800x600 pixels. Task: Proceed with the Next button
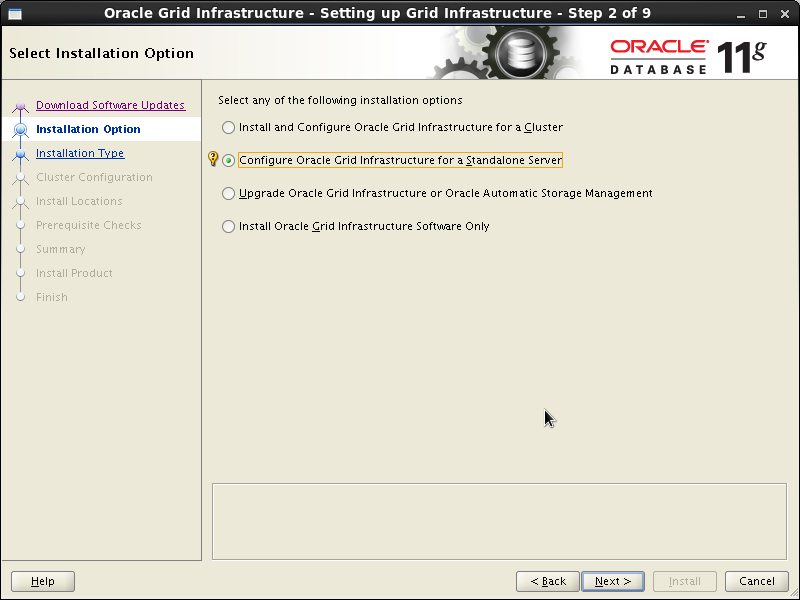pyautogui.click(x=613, y=581)
